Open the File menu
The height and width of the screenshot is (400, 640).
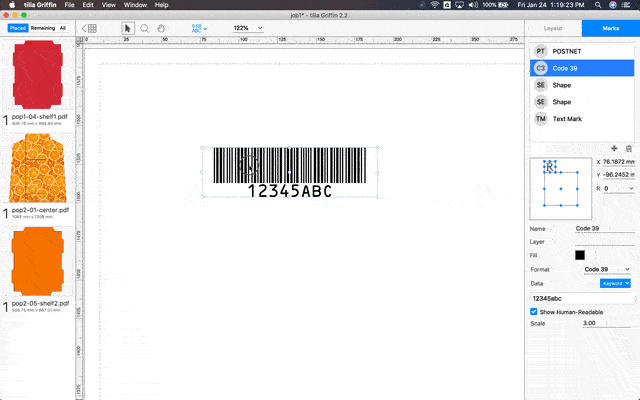[69, 5]
